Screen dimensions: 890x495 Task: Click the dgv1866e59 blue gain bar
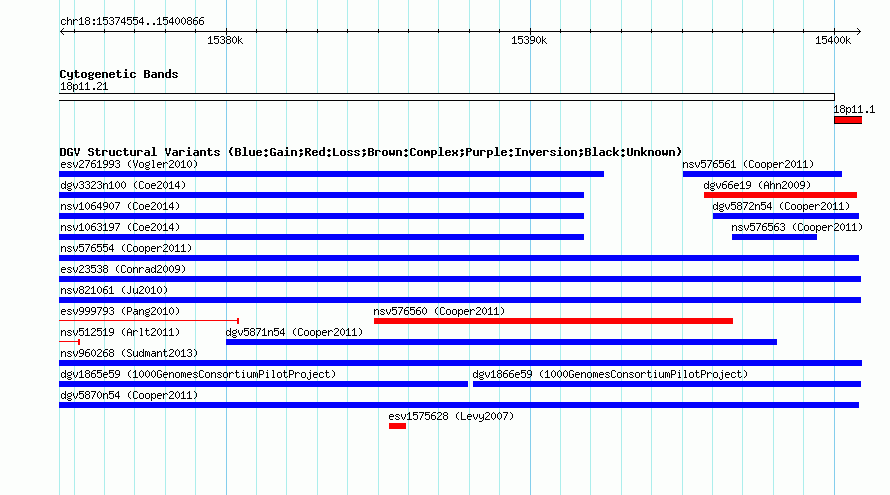(x=667, y=384)
